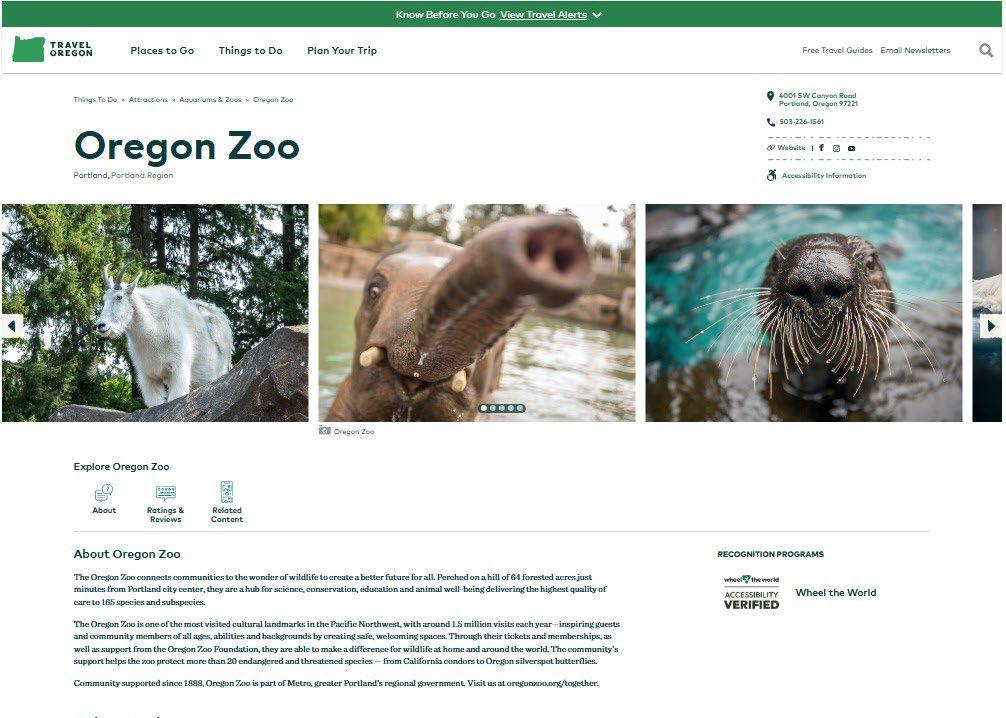
Task: Jump to Related Content icon
Action: (x=226, y=502)
